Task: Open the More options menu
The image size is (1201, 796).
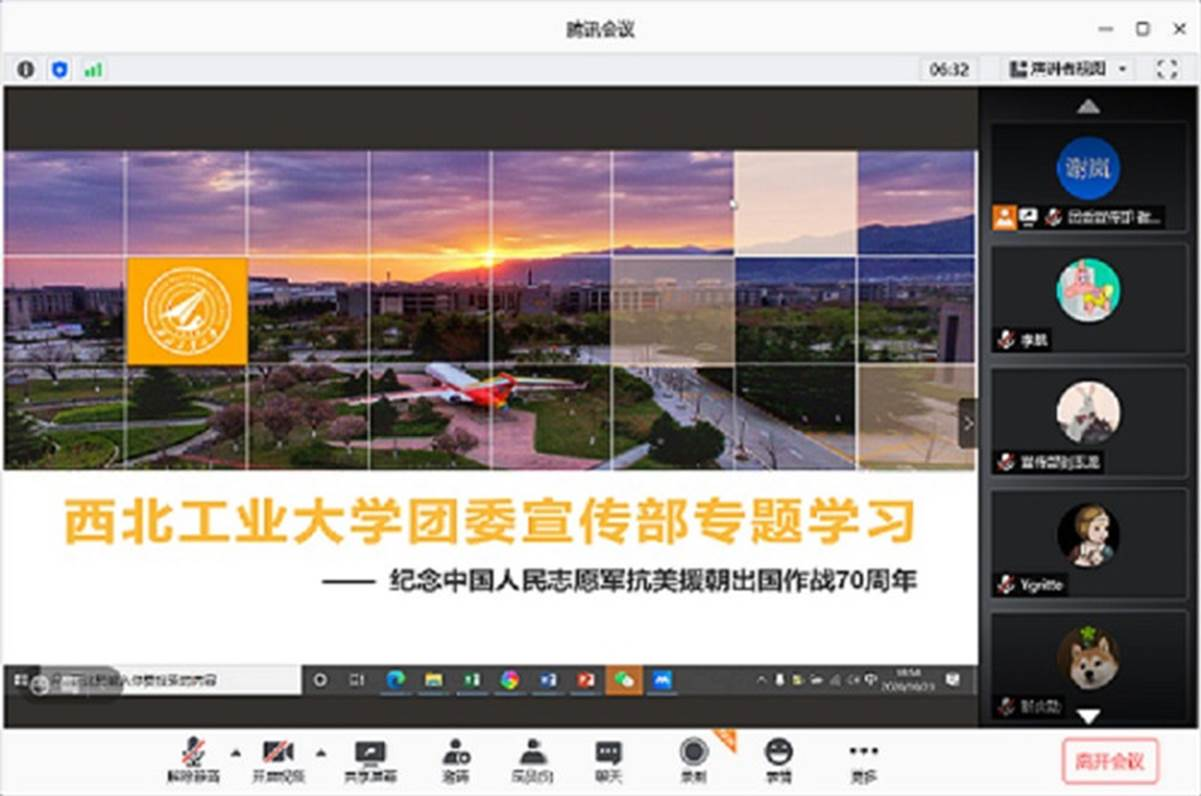Action: click(x=863, y=757)
